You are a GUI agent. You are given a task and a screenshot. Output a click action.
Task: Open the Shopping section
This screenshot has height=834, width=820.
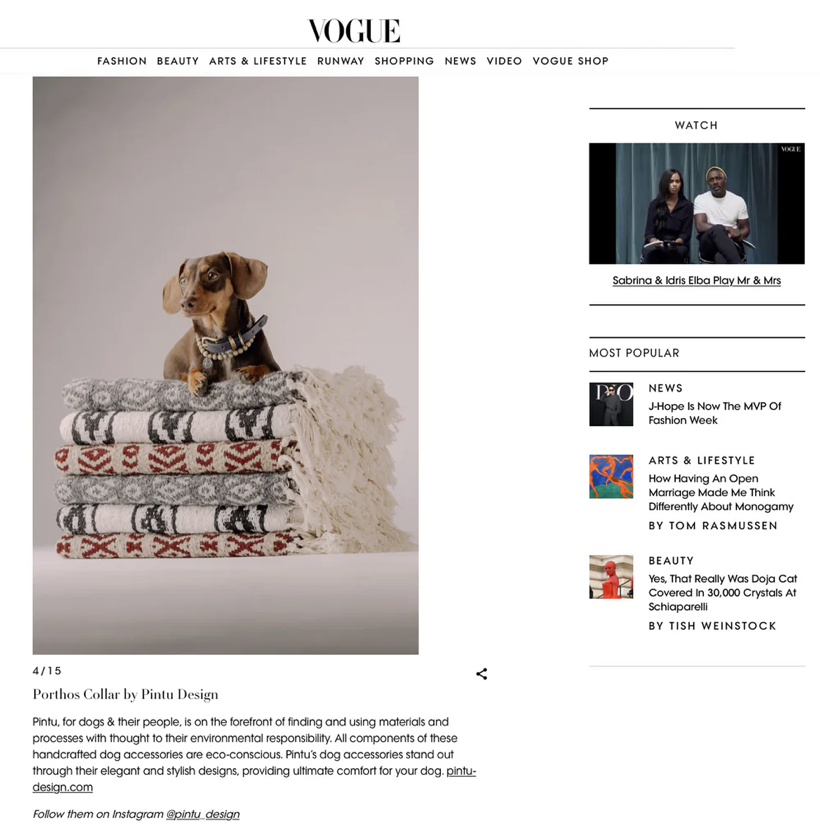point(404,61)
